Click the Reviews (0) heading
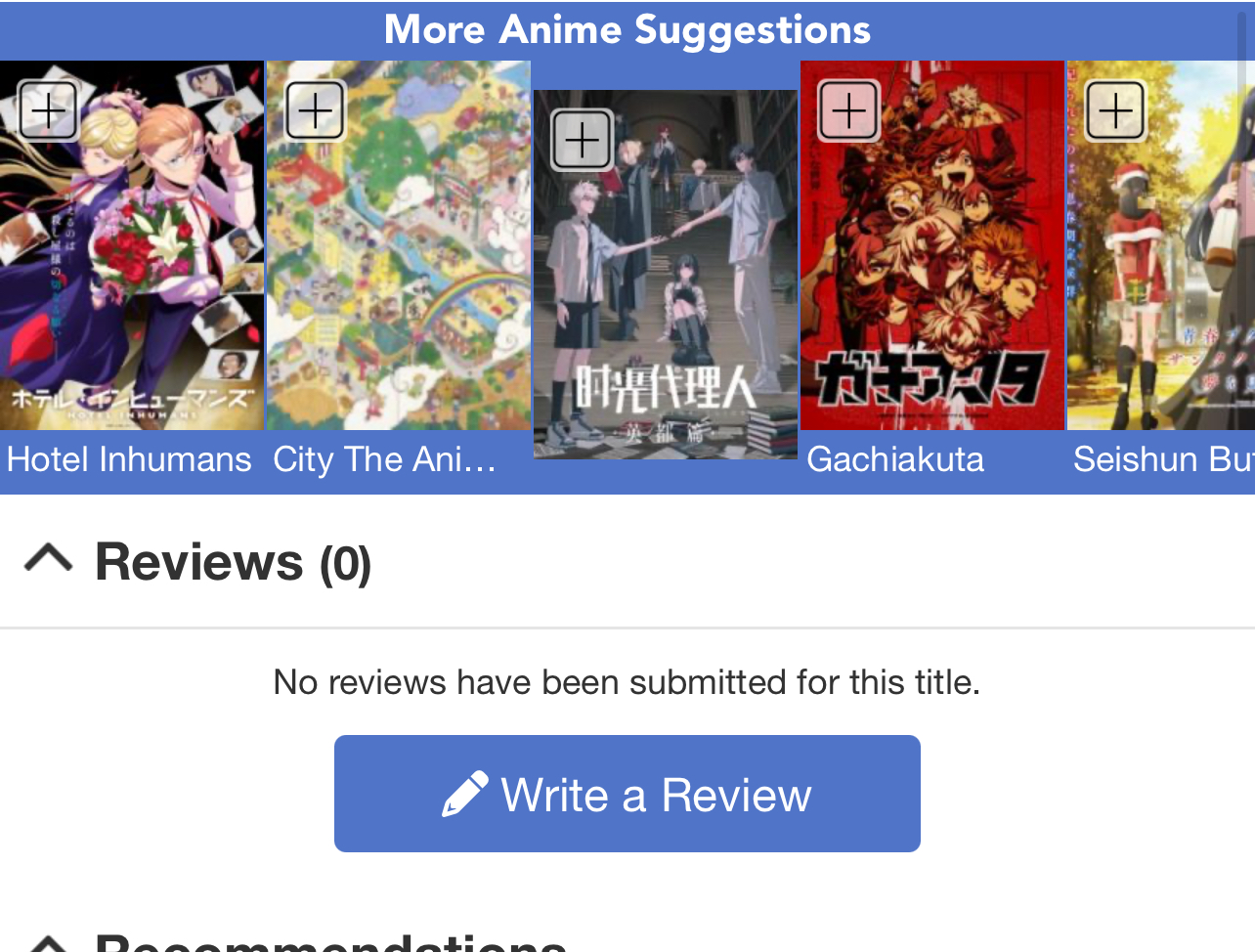The width and height of the screenshot is (1255, 952). point(233,562)
